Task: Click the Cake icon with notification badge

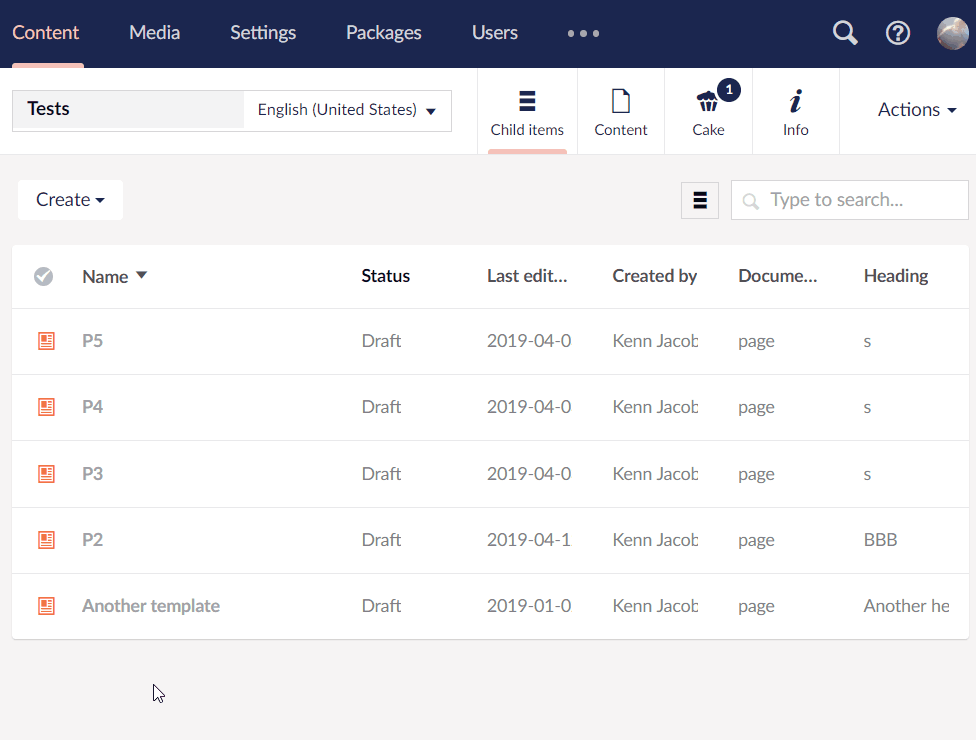Action: point(708,100)
